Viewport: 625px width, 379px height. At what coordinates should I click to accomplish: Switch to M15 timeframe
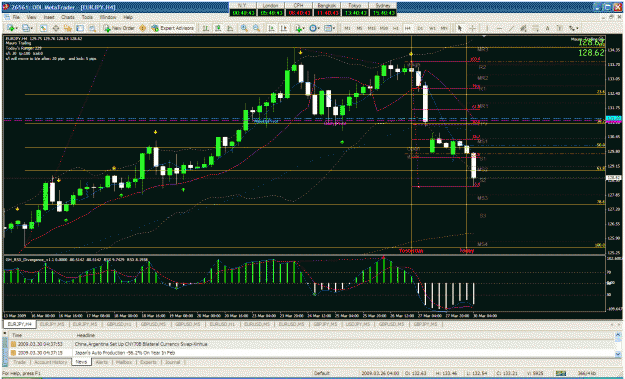click(x=371, y=28)
